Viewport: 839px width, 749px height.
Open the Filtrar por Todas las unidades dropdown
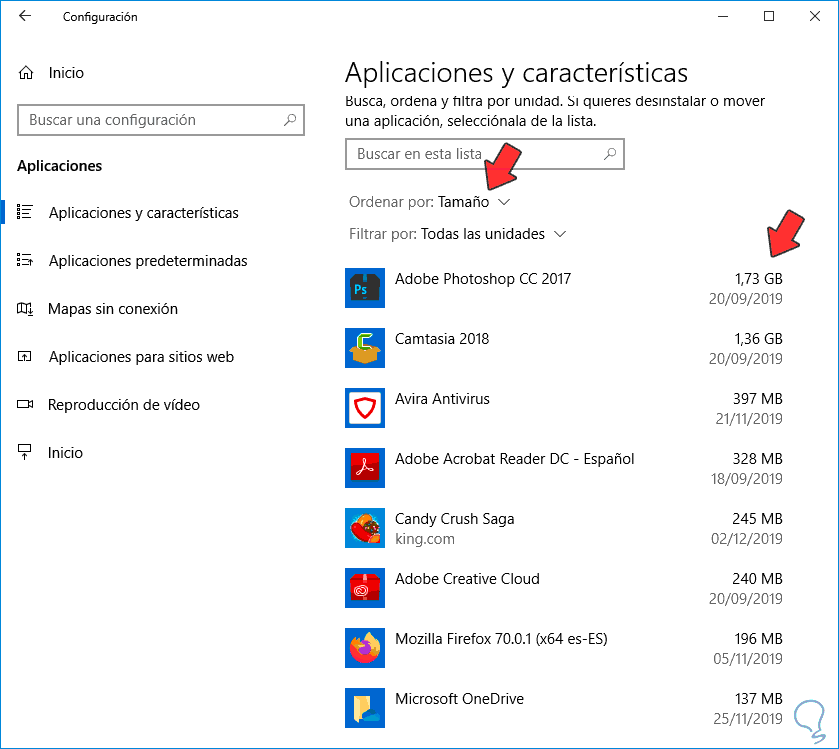[x=457, y=234]
